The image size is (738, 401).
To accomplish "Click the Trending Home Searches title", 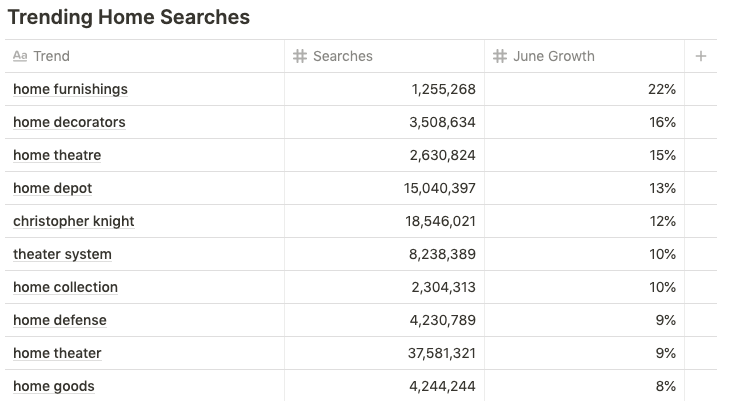I will click(x=128, y=17).
